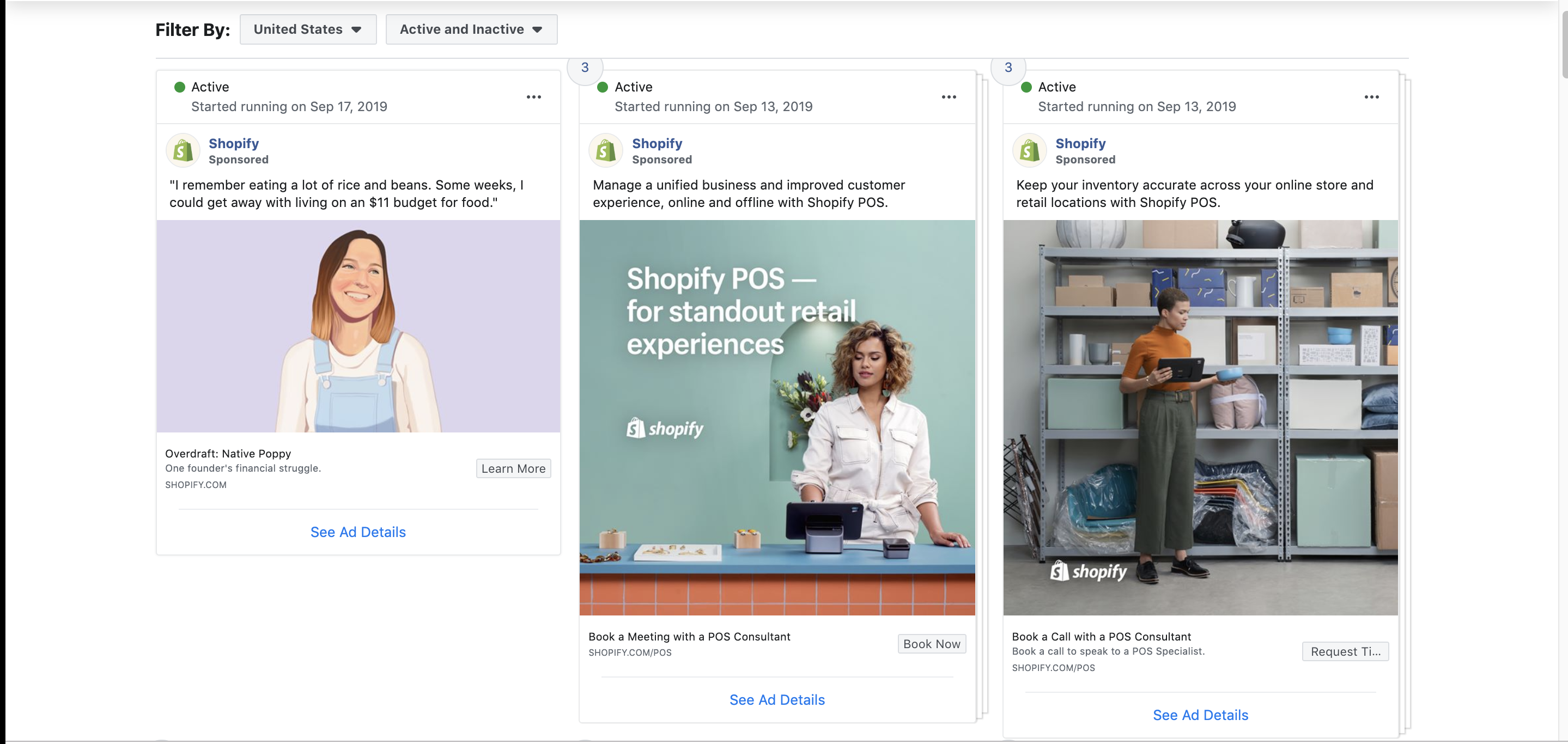
Task: Click Book a Meeting with a POS Consultant
Action: 689,636
